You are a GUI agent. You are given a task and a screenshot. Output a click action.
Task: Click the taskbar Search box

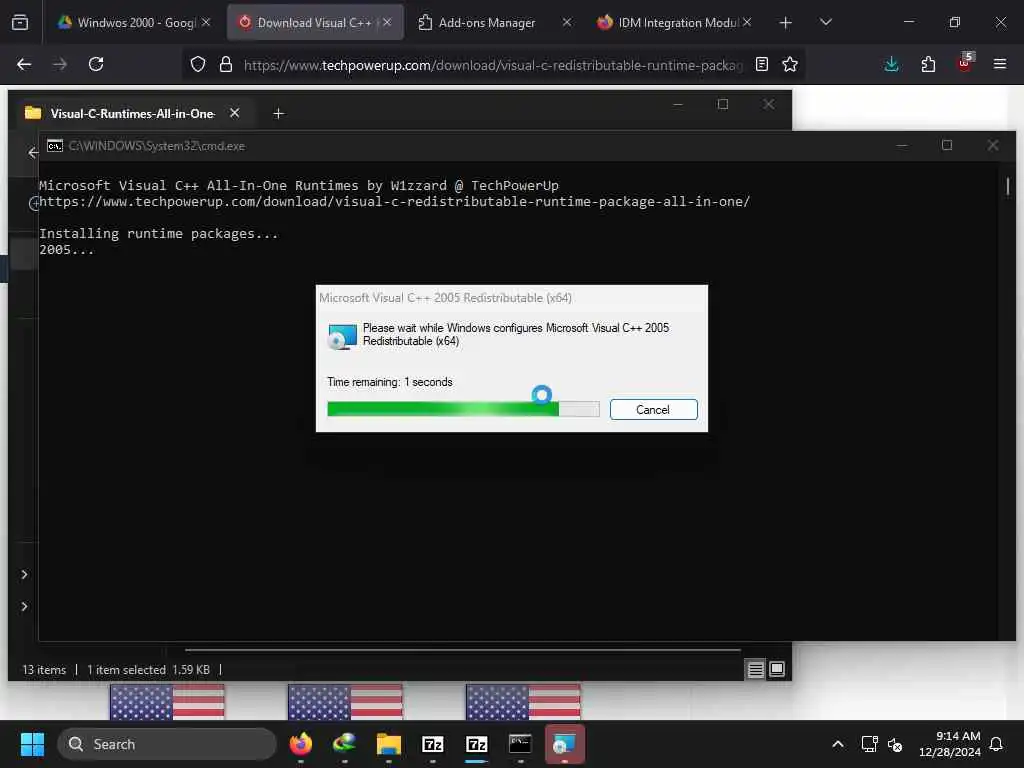coord(167,744)
